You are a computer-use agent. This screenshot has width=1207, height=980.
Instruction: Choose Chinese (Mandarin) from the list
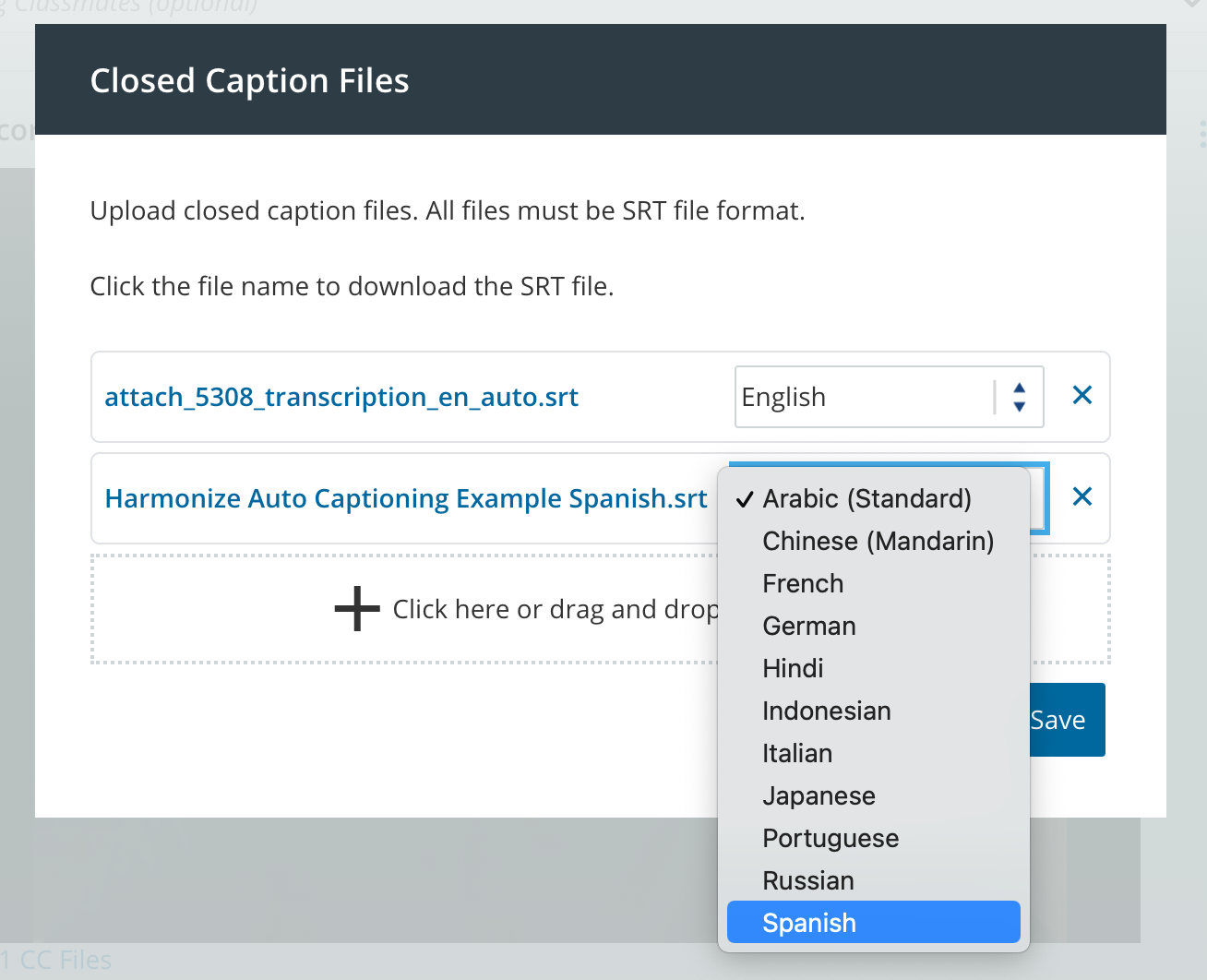(x=878, y=541)
